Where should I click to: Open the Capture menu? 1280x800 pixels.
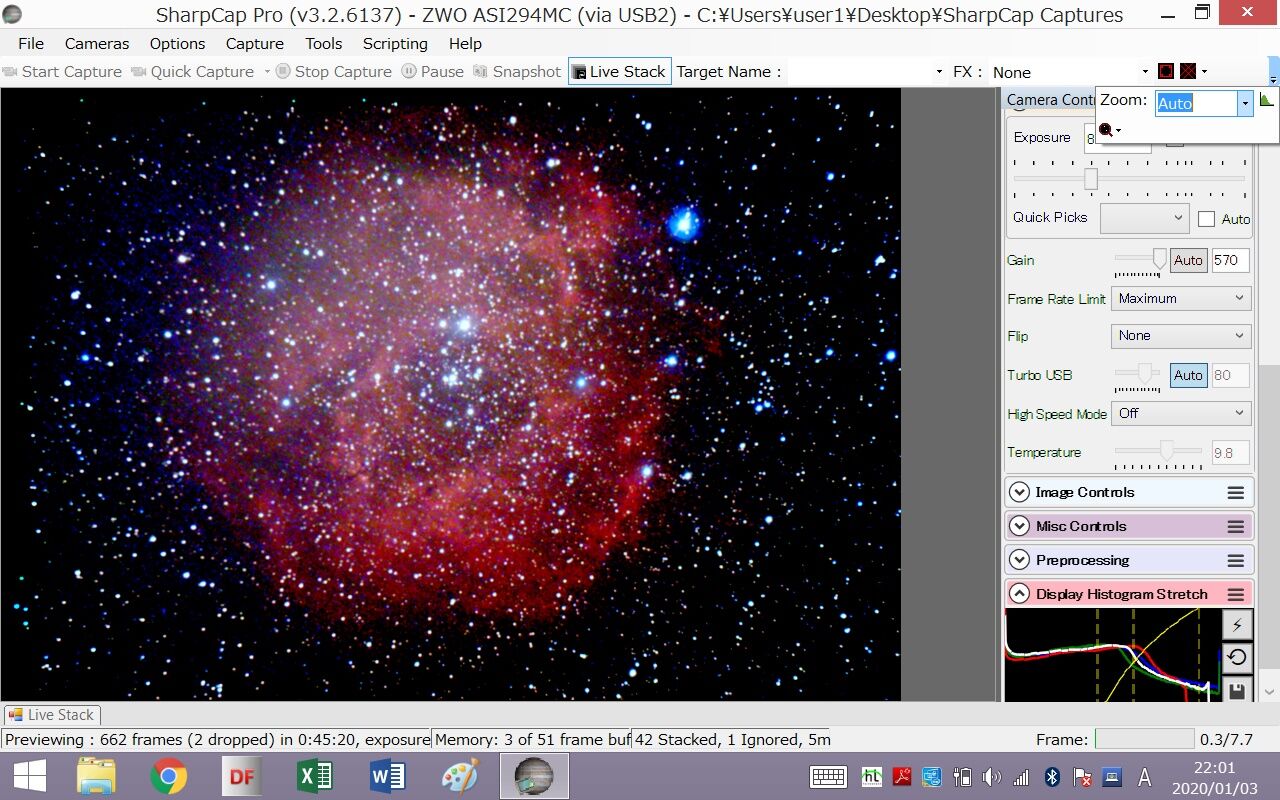(255, 43)
